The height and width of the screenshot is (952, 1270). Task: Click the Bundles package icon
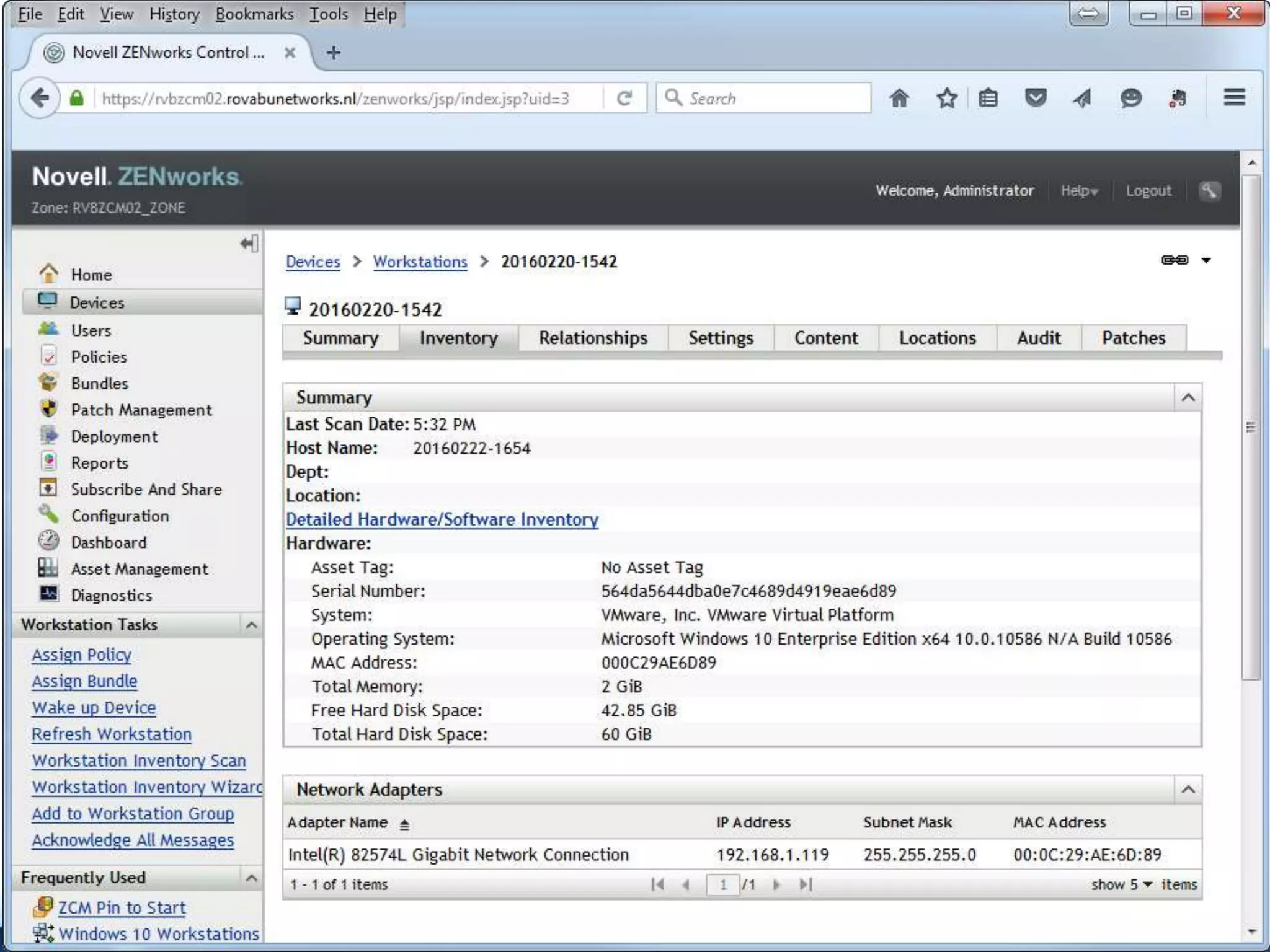48,382
